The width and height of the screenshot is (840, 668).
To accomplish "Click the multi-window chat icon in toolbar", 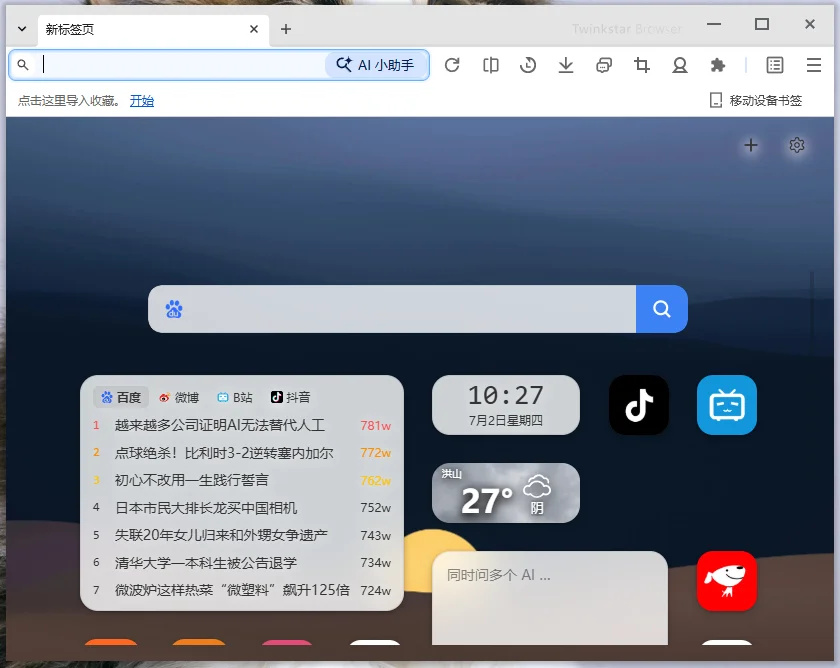I will tap(604, 65).
